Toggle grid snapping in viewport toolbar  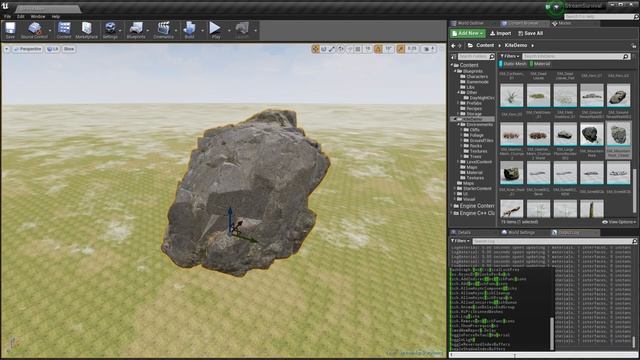tap(358, 49)
